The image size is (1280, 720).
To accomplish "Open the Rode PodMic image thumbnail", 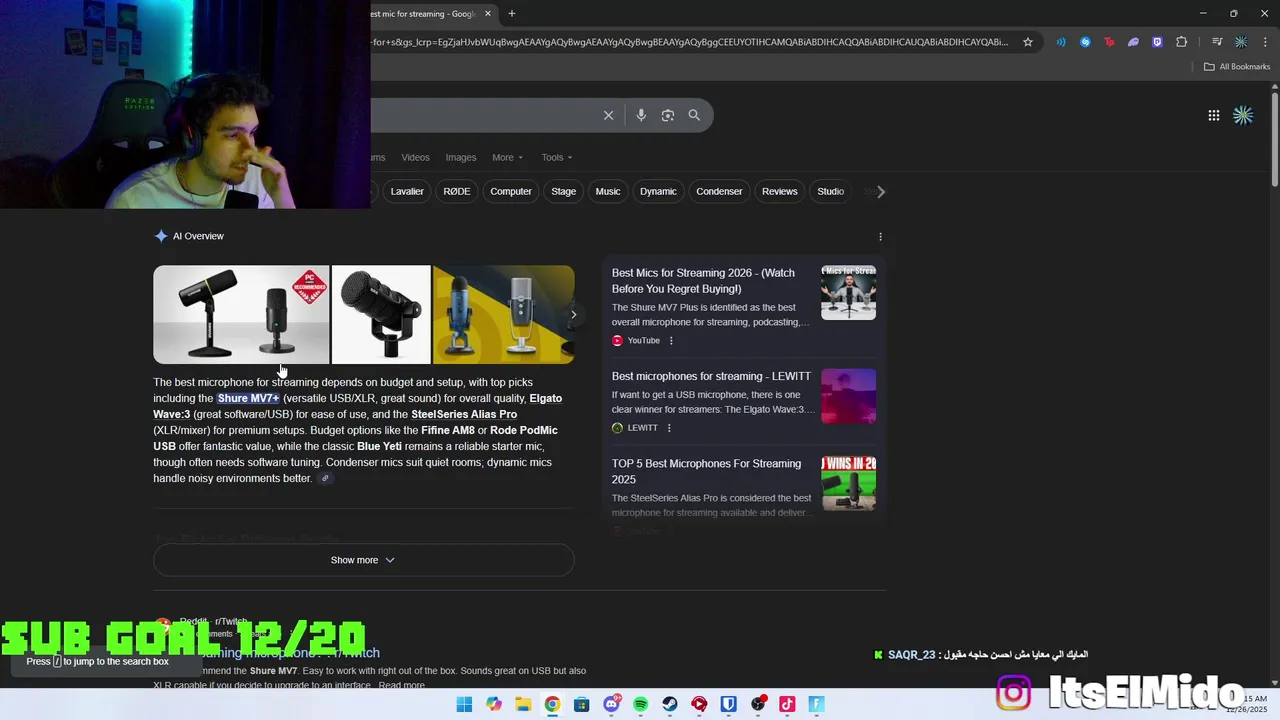I will pos(381,314).
